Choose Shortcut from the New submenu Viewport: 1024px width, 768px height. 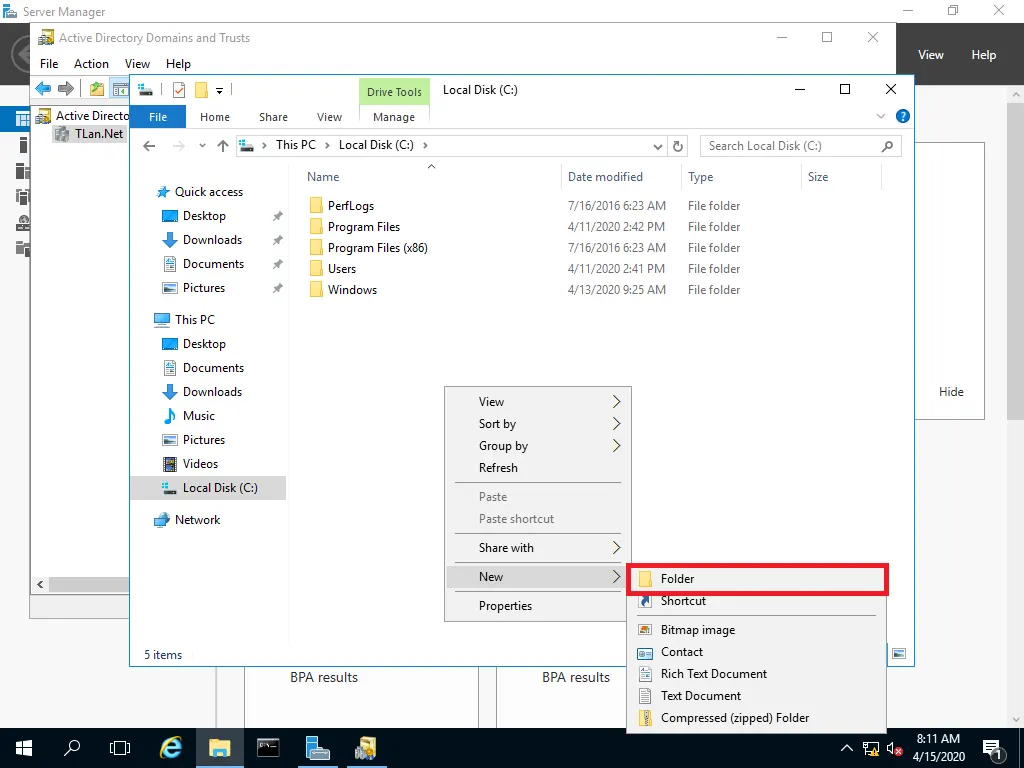point(757,601)
